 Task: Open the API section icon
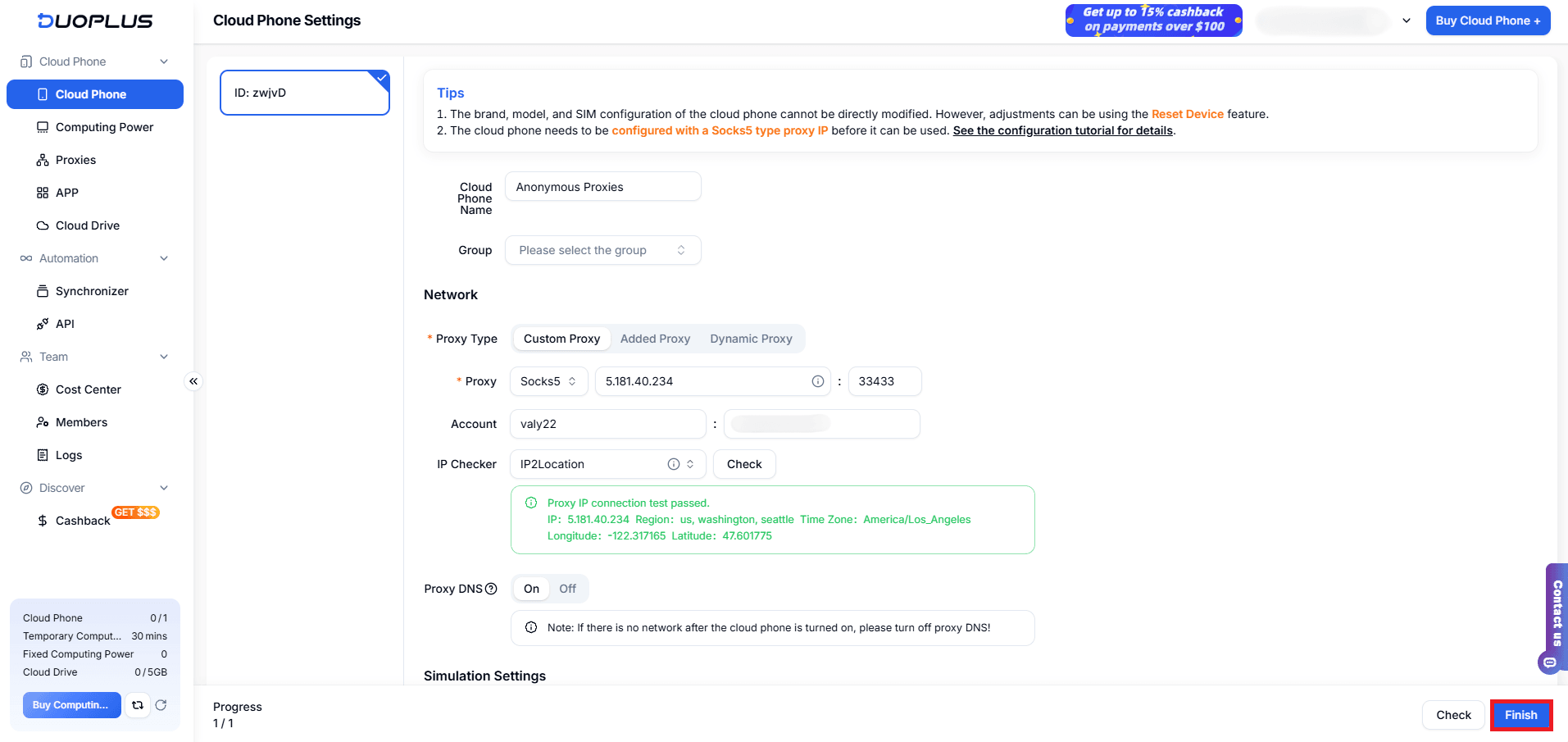[43, 324]
